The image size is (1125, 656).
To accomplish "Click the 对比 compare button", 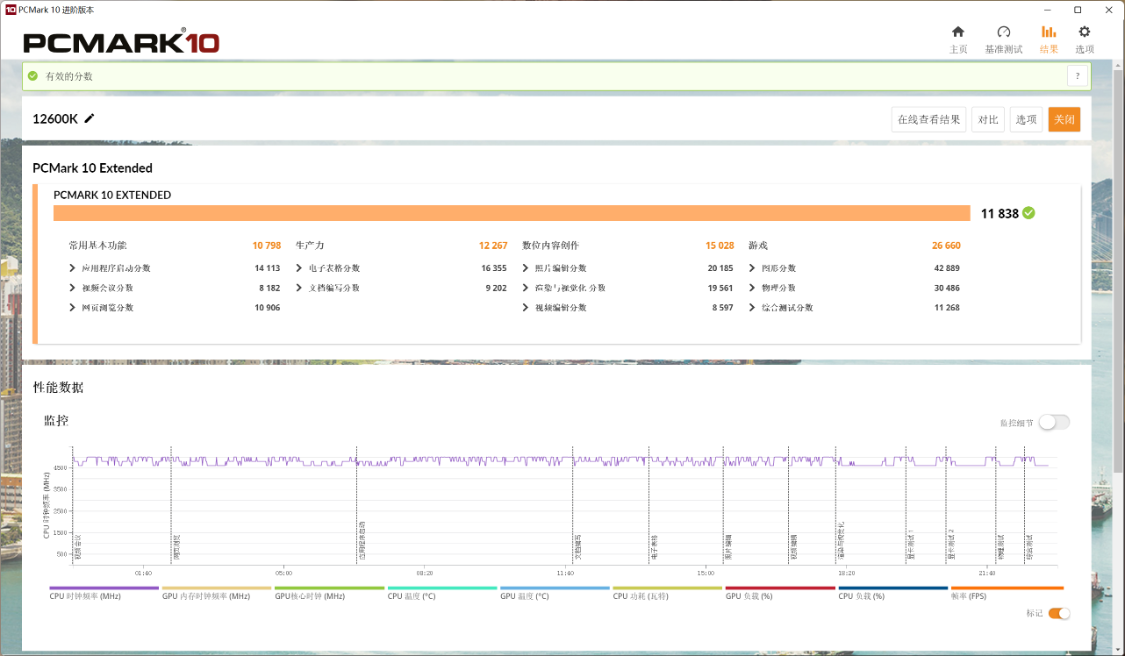I will (x=988, y=120).
